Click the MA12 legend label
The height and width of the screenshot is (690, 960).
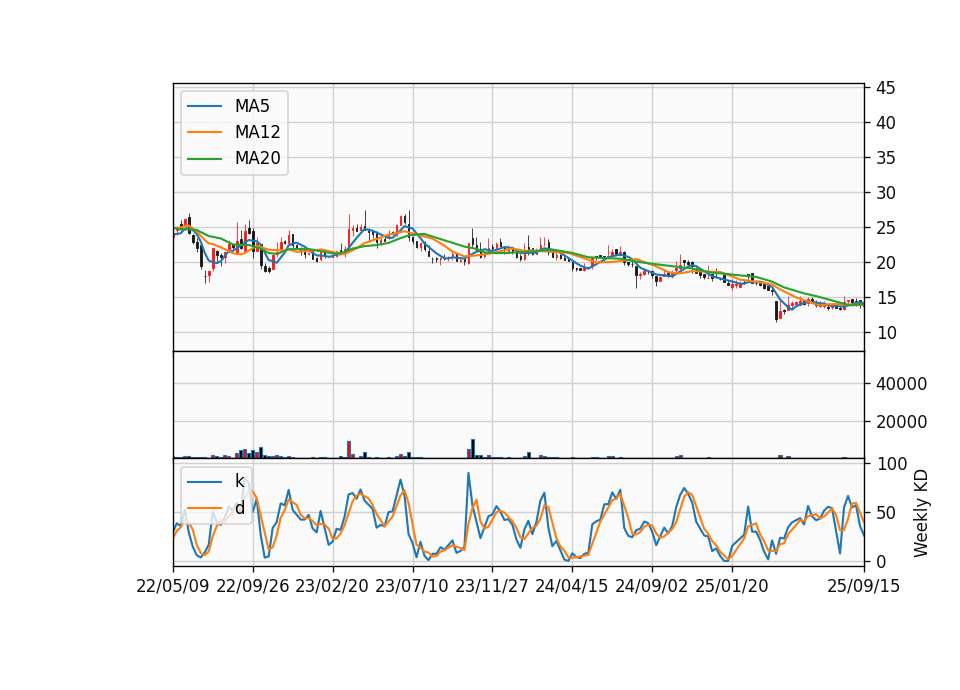(257, 132)
